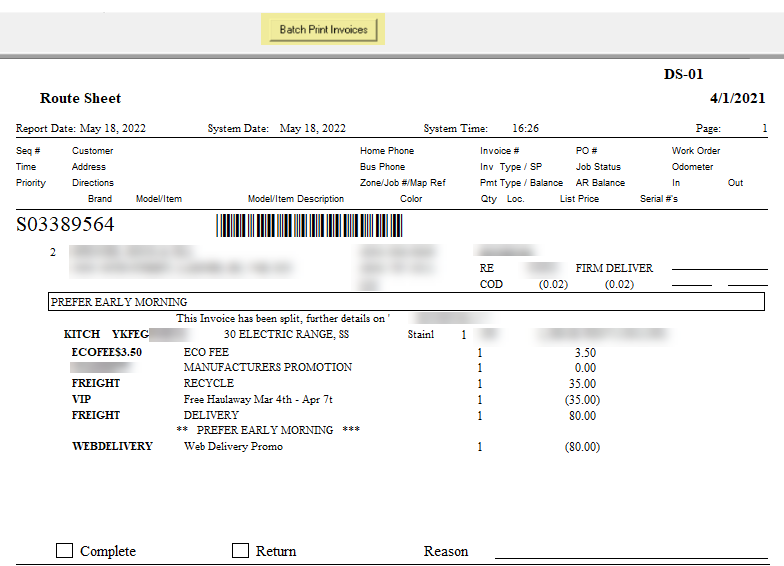Viewport: 784px width, 566px height.
Task: Tick the Return checkbox
Action: click(x=240, y=550)
